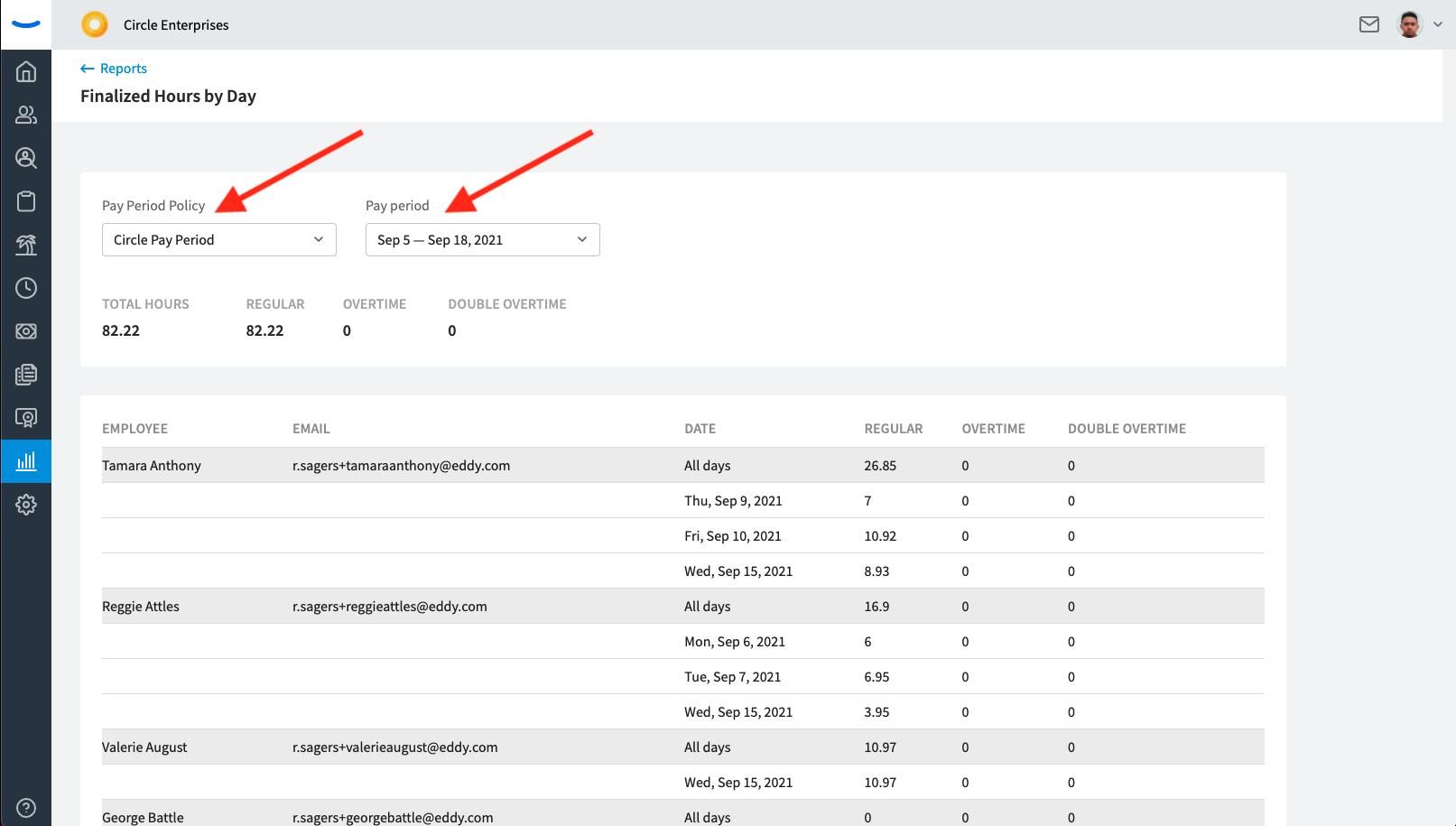The image size is (1456, 826).
Task: Expand the user account menu chevron
Action: pos(1438,25)
